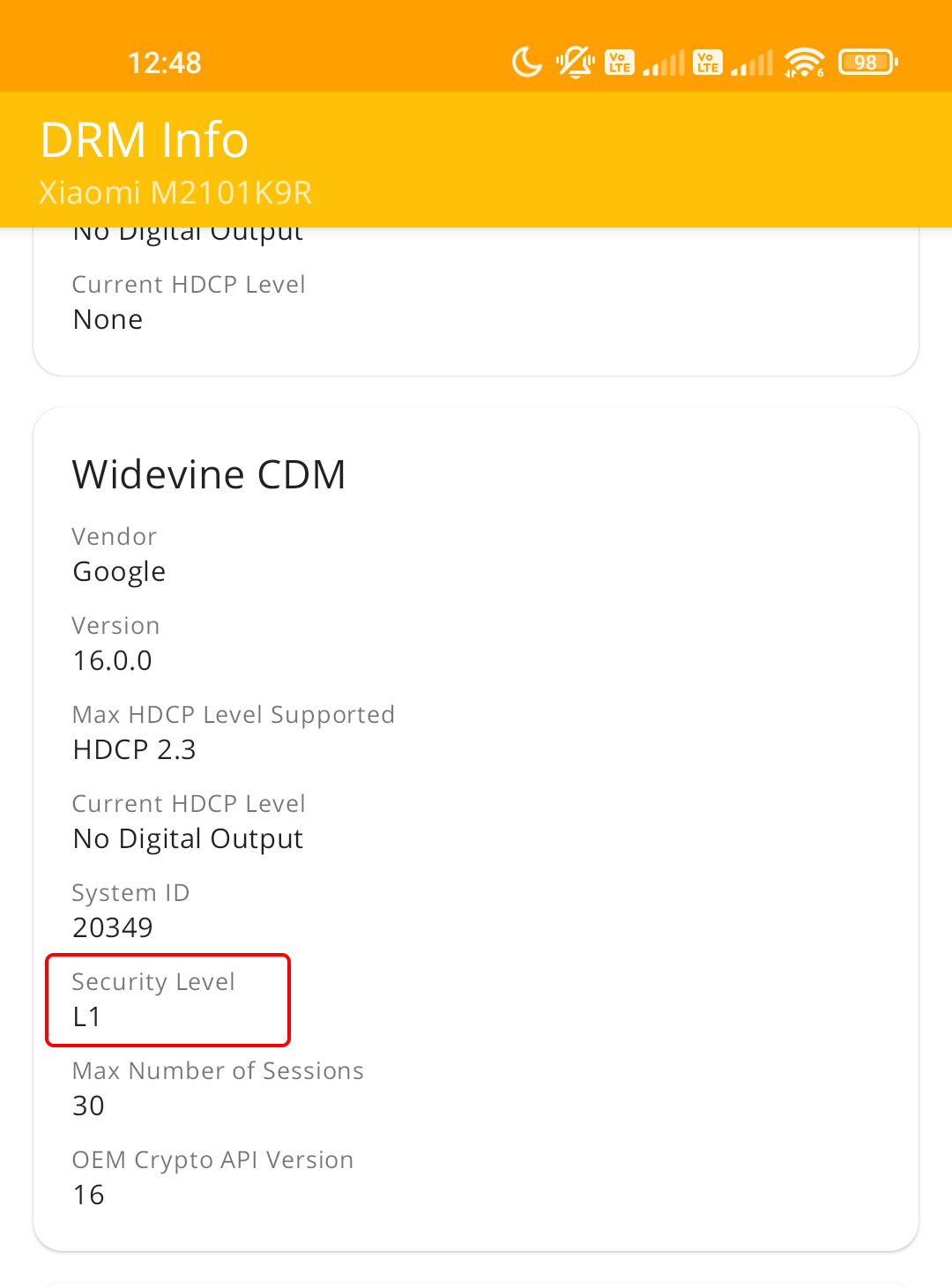
Task: Tap the second SIM signal bars
Action: (x=752, y=63)
